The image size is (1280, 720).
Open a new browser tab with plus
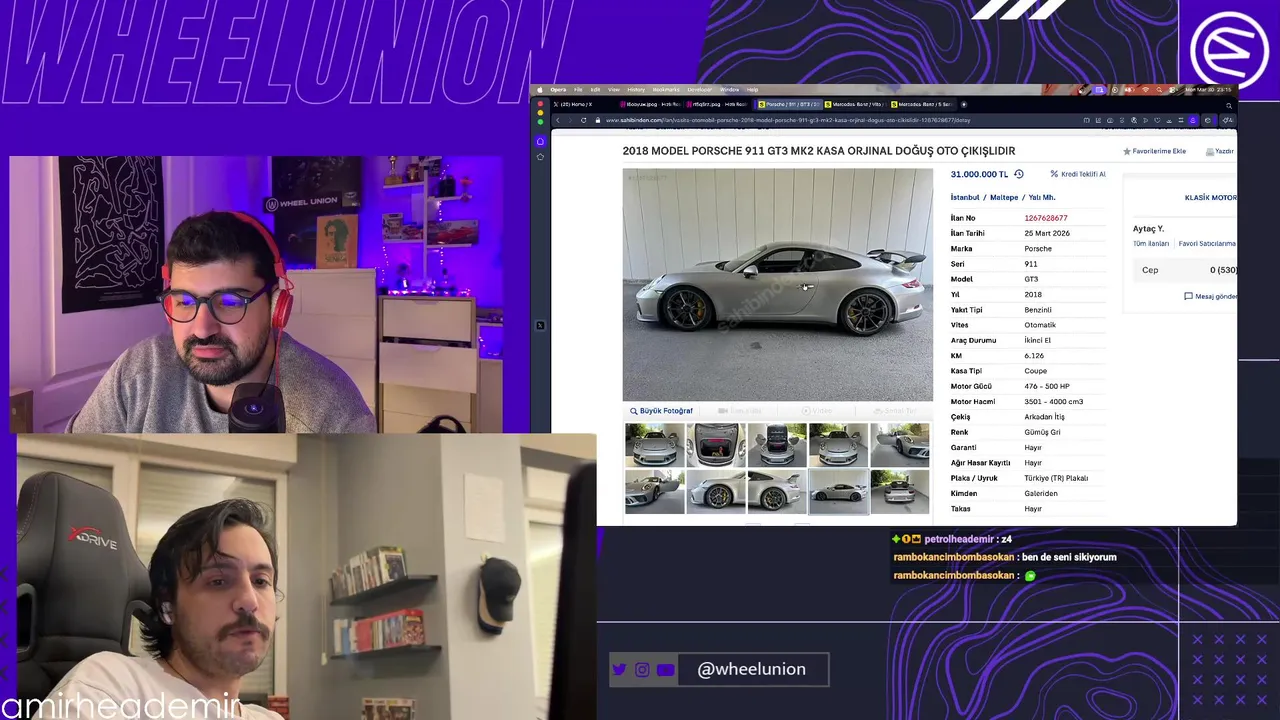pos(964,104)
